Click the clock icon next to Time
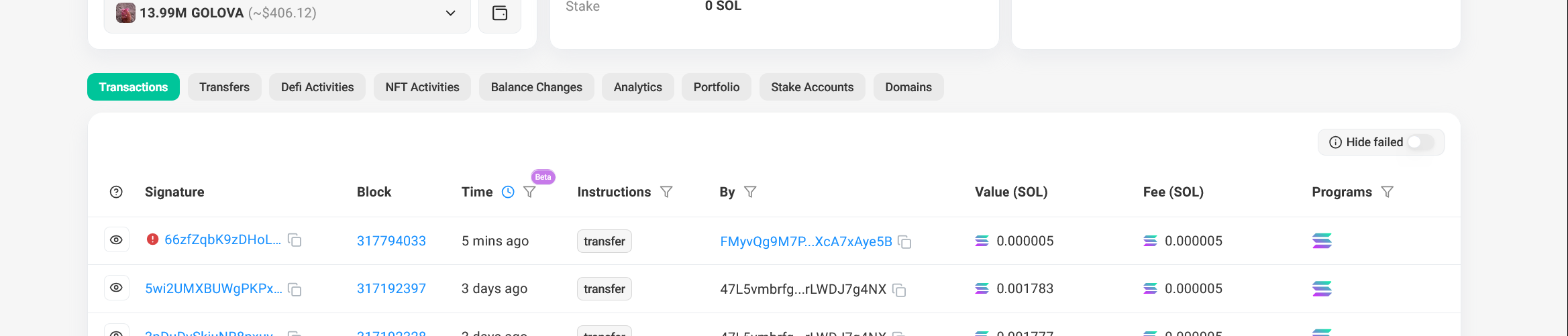Viewport: 1568px width, 336px height. pyautogui.click(x=508, y=192)
